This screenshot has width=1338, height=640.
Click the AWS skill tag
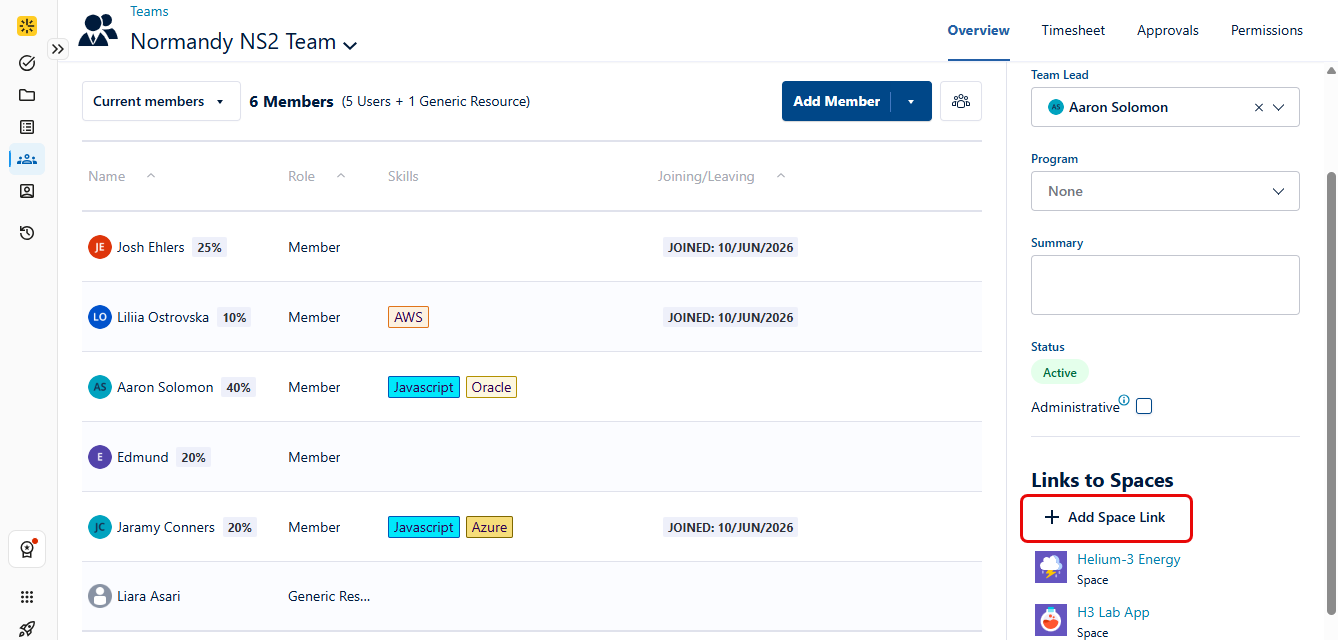click(408, 317)
